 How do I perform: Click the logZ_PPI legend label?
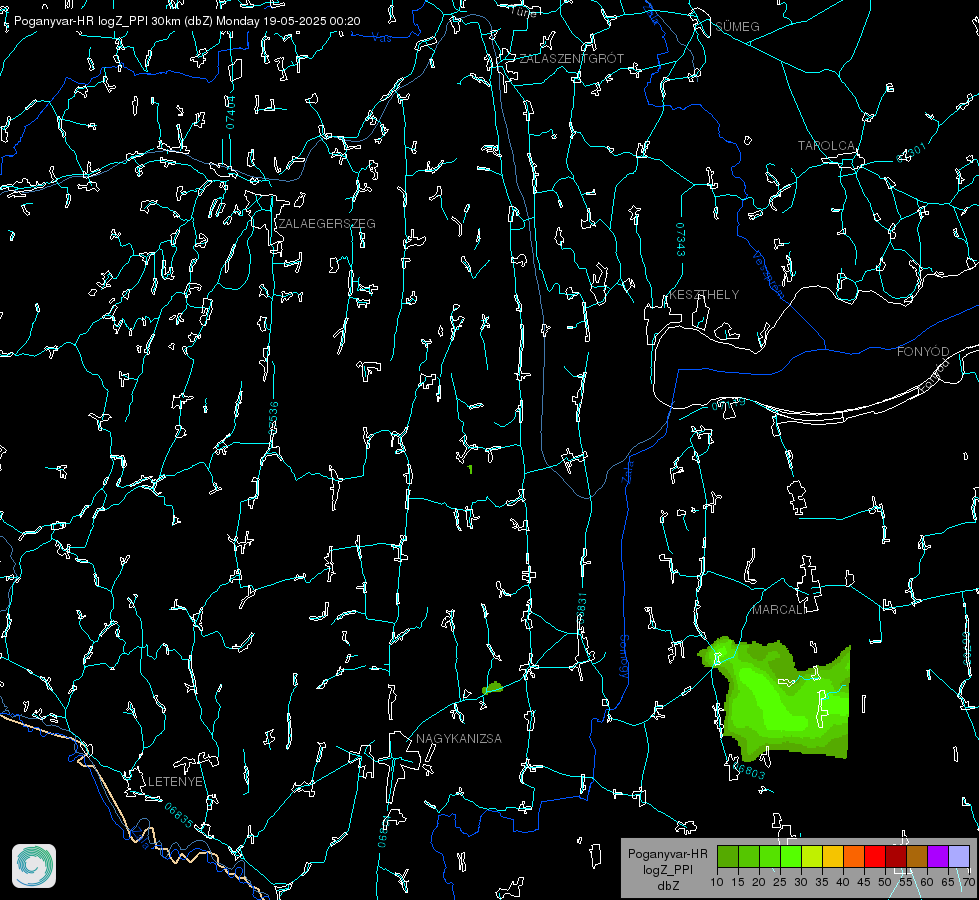[667, 869]
